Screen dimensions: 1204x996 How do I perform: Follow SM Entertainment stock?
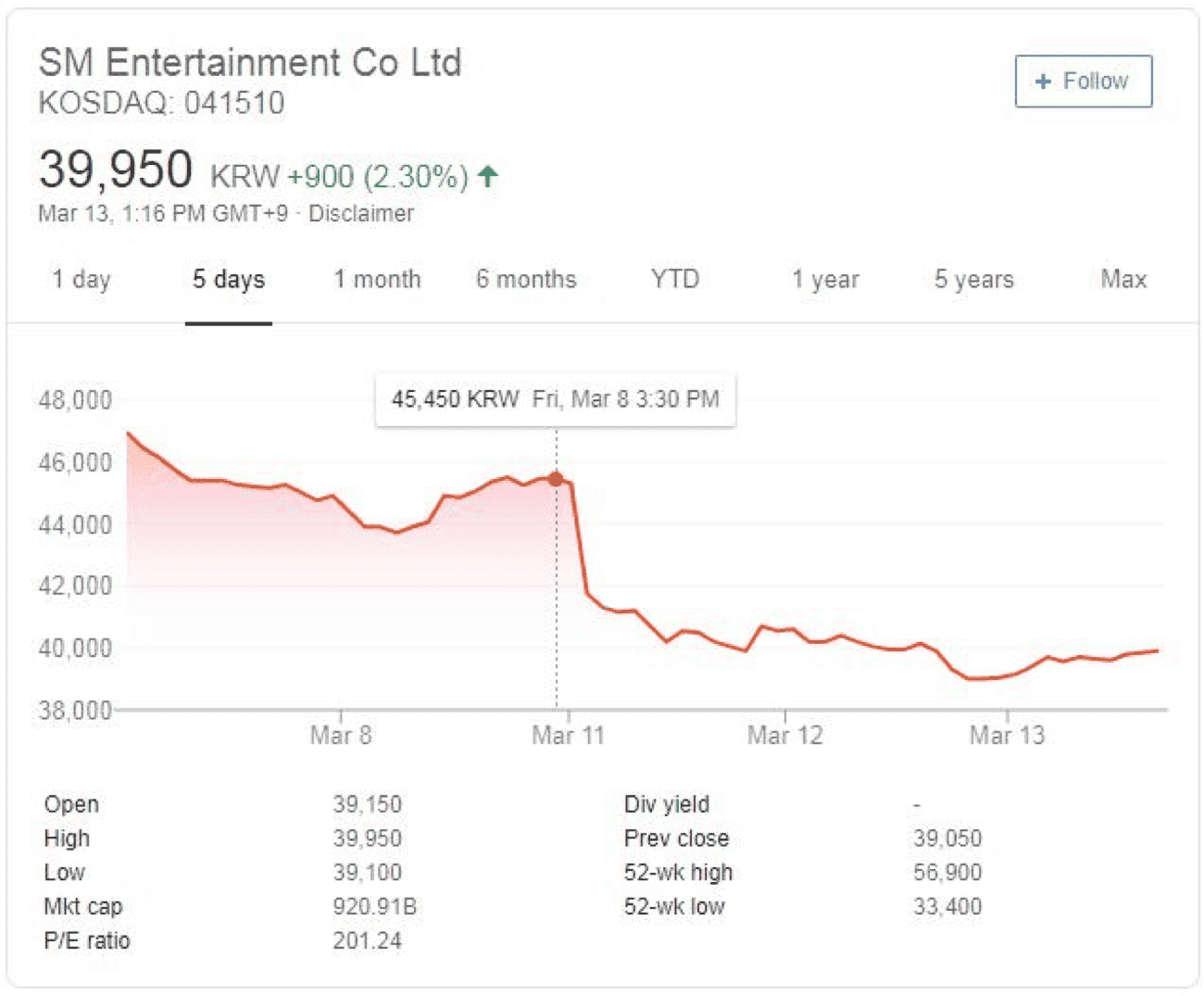[x=1084, y=82]
